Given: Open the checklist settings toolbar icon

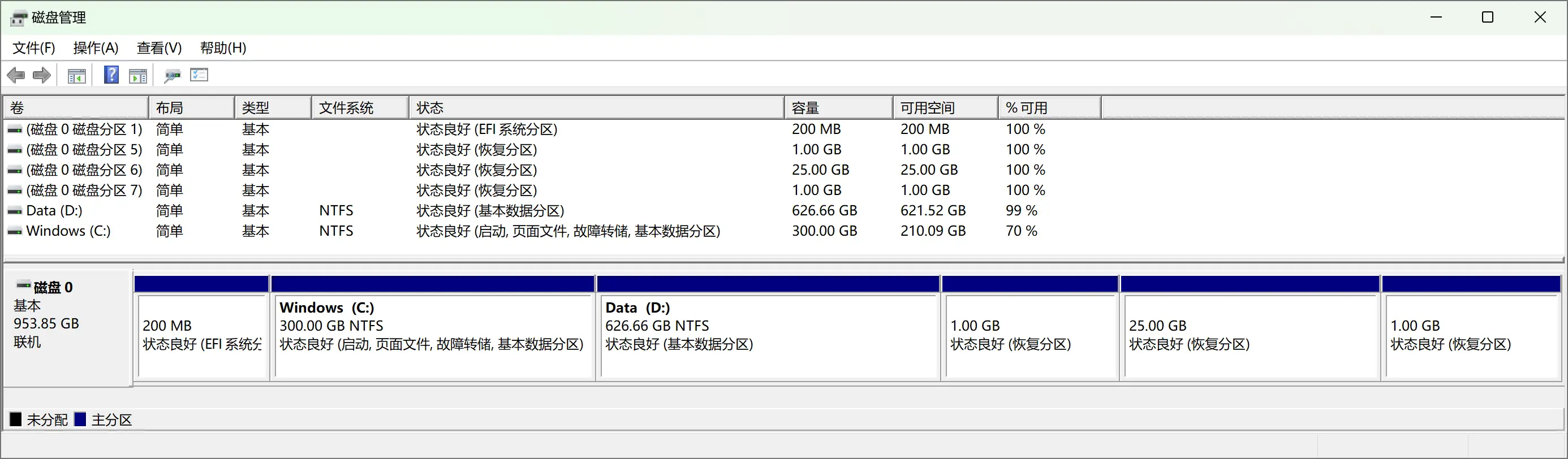Looking at the screenshot, I should pyautogui.click(x=199, y=75).
